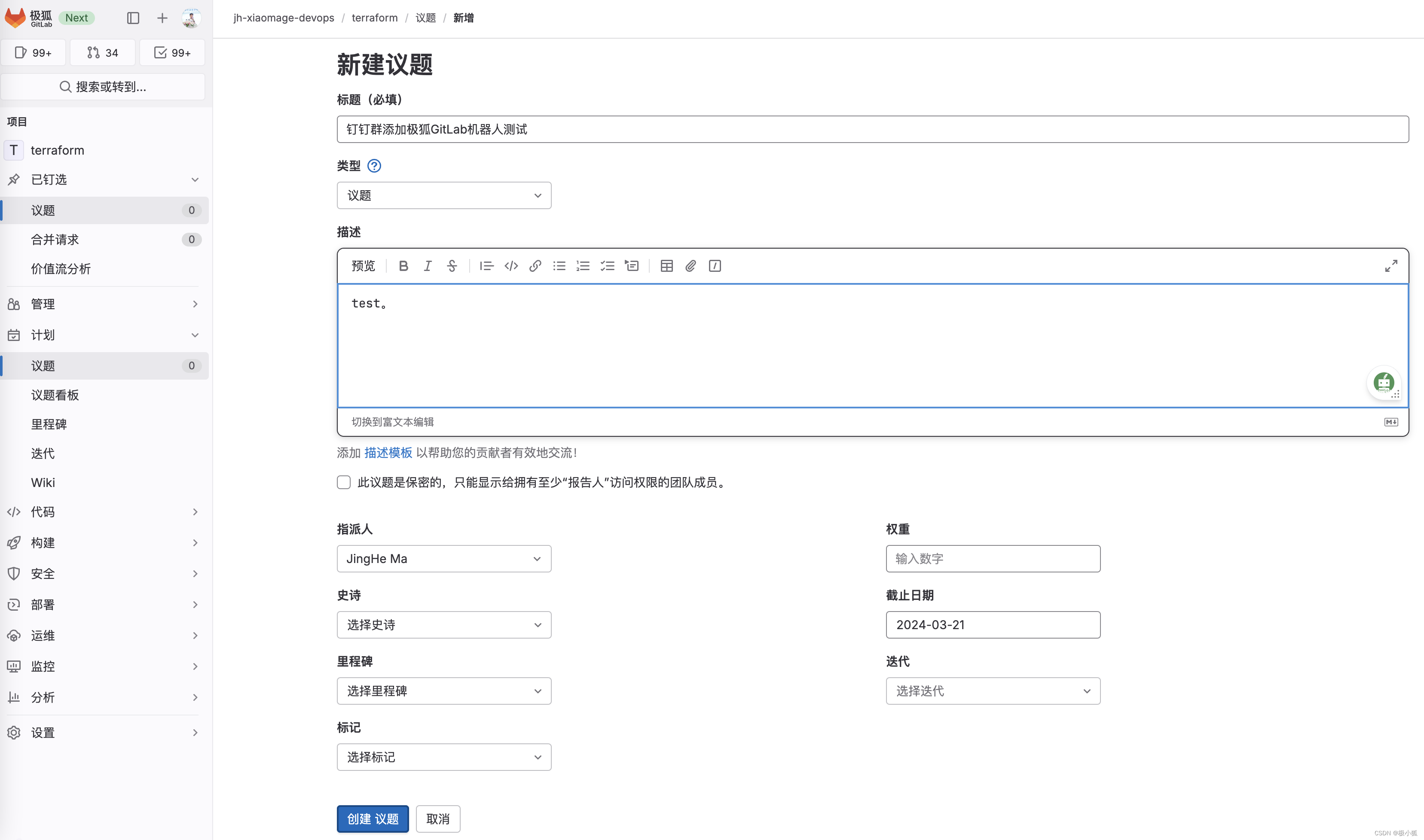Viewport: 1424px width, 840px height.
Task: Open the plus create-new menu
Action: coord(162,18)
